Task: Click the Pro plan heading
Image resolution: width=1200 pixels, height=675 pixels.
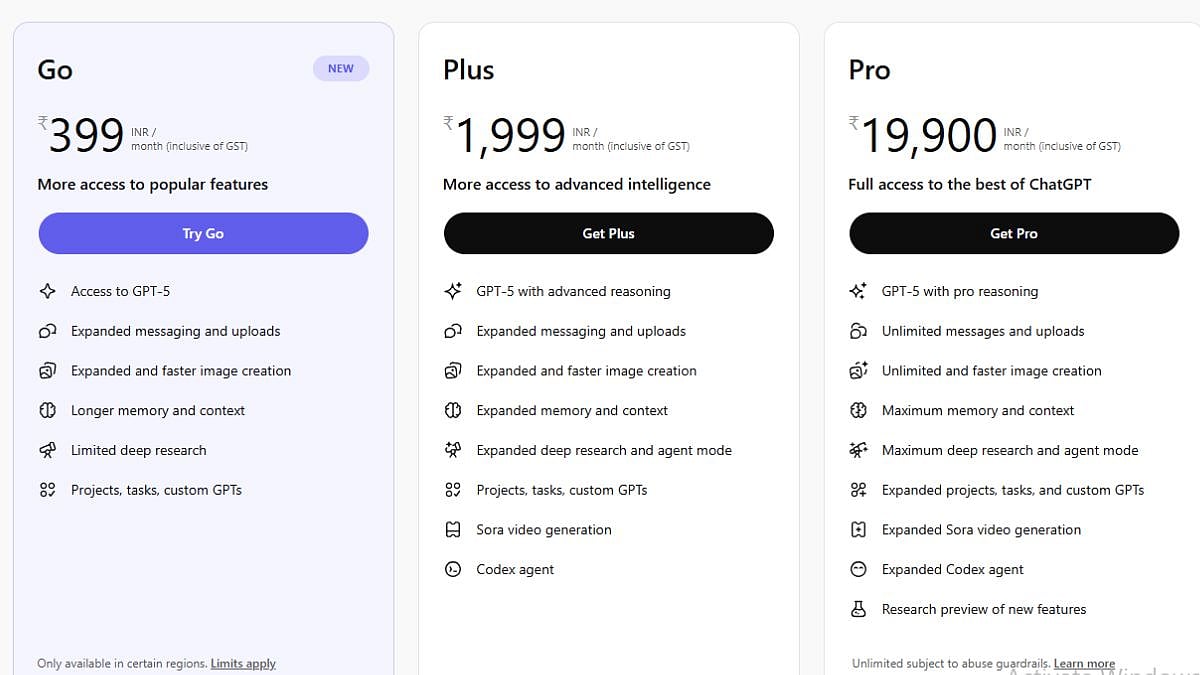Action: click(869, 70)
